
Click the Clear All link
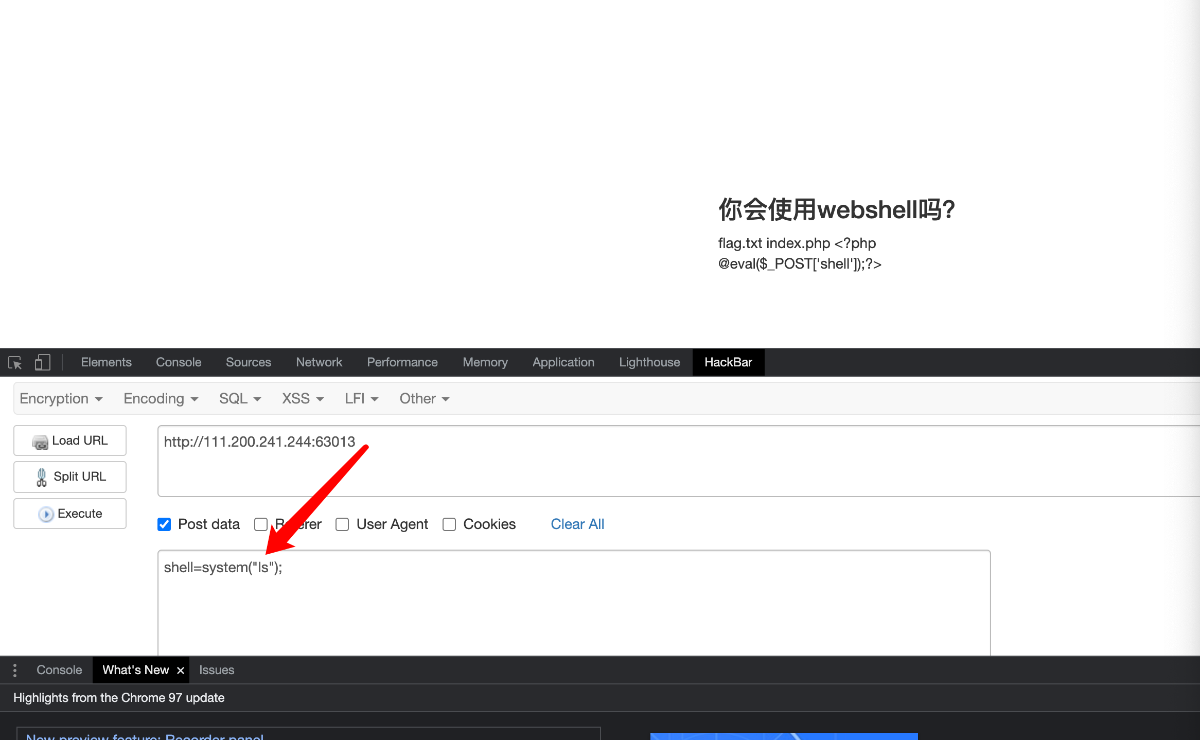point(578,524)
